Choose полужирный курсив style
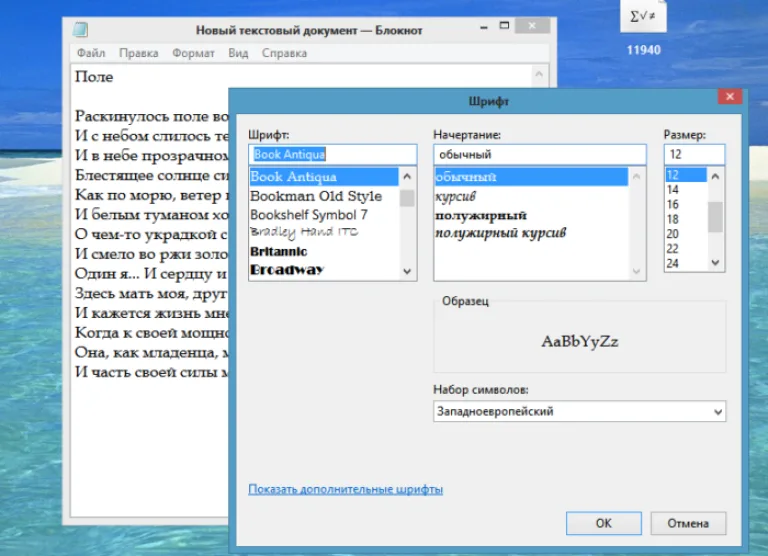 click(x=531, y=233)
